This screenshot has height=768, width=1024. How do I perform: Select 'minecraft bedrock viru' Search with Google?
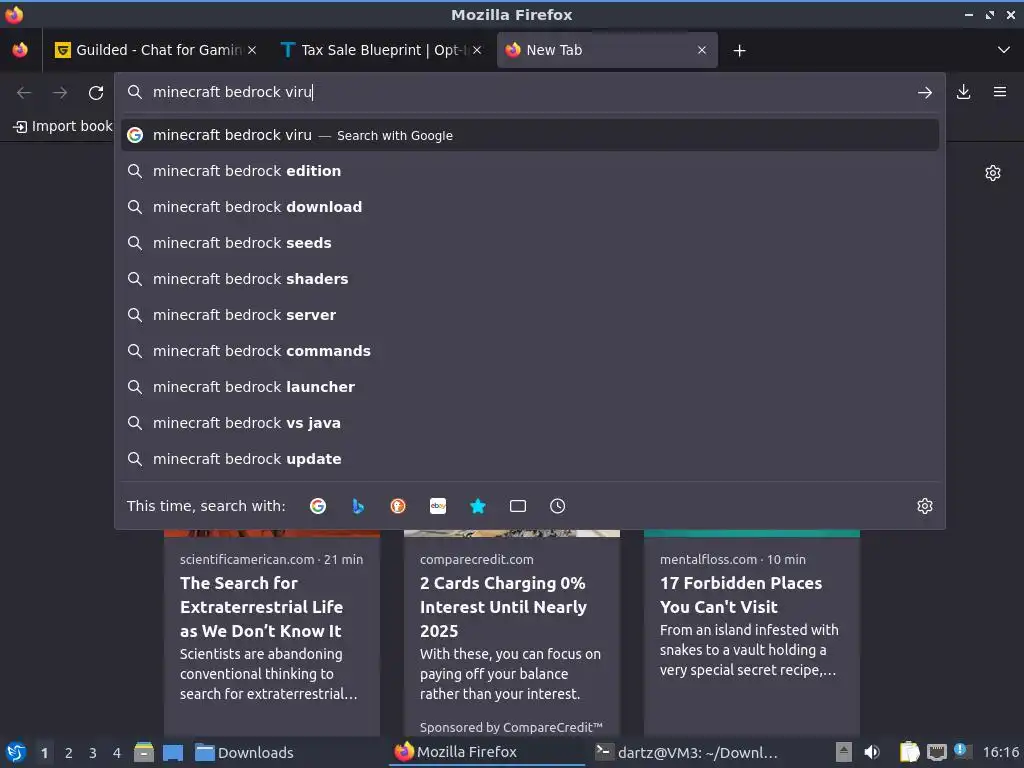click(x=530, y=135)
